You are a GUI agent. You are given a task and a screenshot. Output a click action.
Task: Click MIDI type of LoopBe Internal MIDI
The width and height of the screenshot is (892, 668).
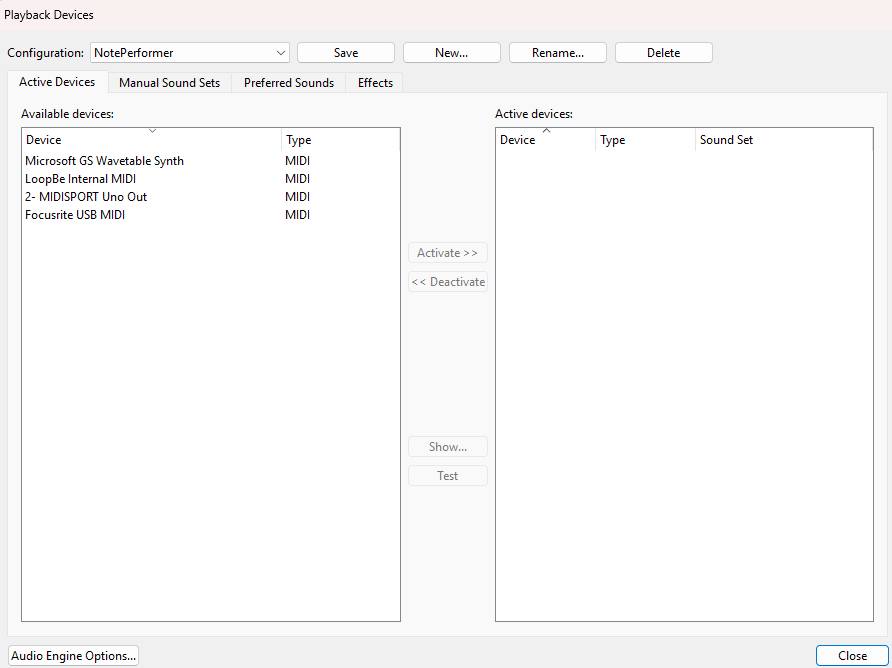point(298,179)
